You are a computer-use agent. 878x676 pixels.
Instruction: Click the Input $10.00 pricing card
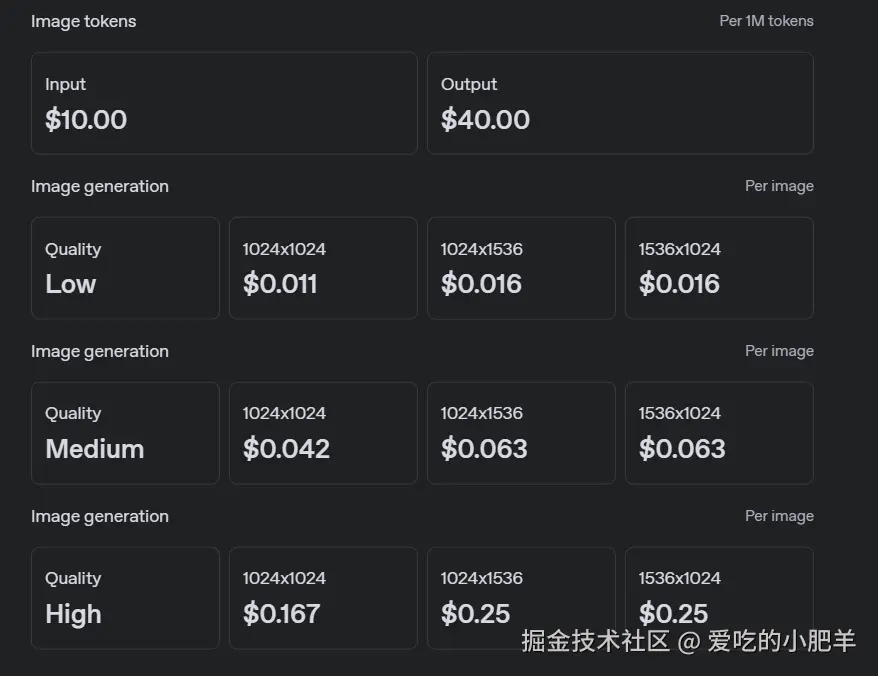(224, 103)
